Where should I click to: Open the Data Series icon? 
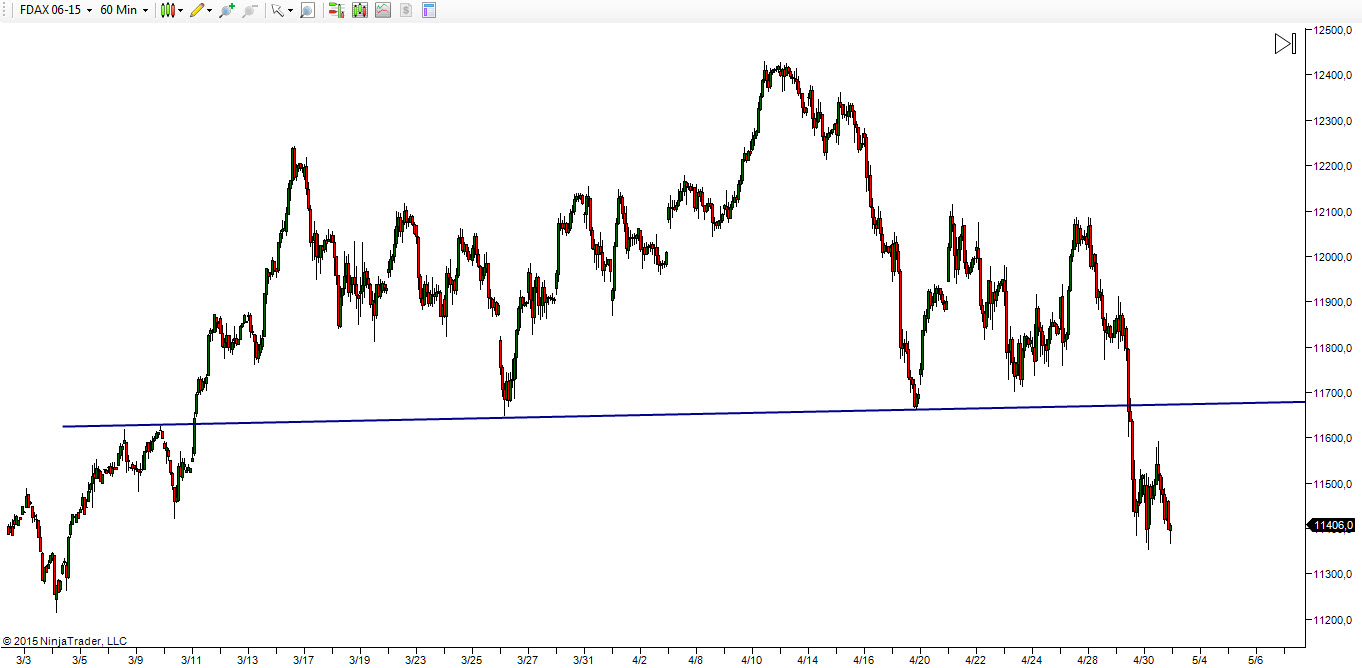[359, 10]
